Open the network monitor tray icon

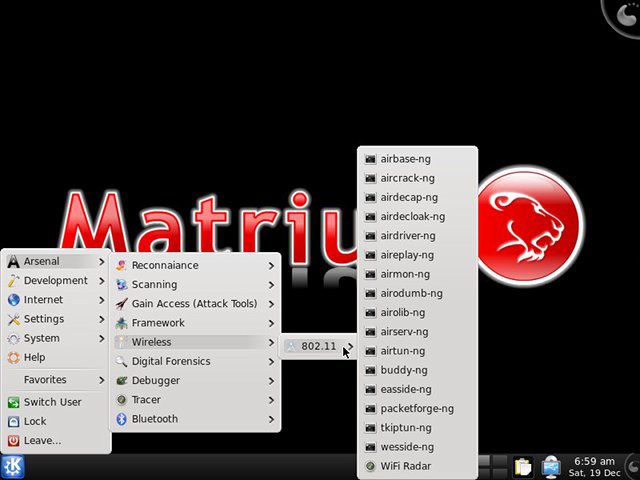pyautogui.click(x=551, y=467)
